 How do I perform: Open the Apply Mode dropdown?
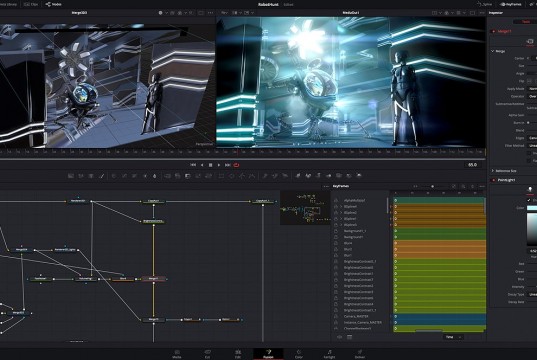pos(532,89)
